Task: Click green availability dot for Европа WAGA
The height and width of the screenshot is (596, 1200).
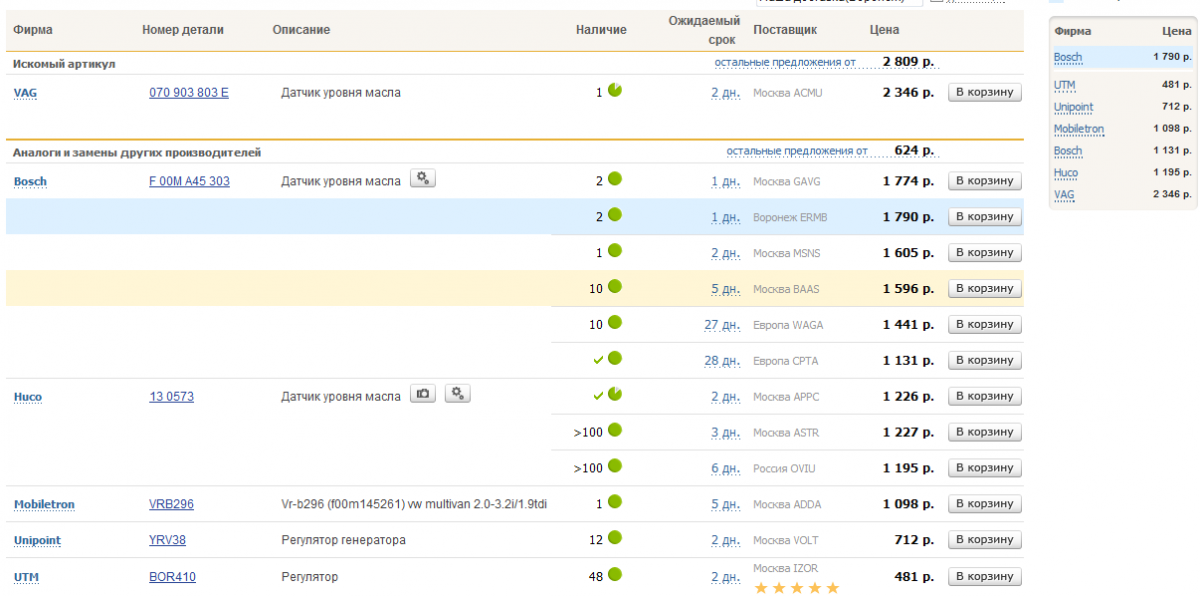Action: pyautogui.click(x=615, y=323)
